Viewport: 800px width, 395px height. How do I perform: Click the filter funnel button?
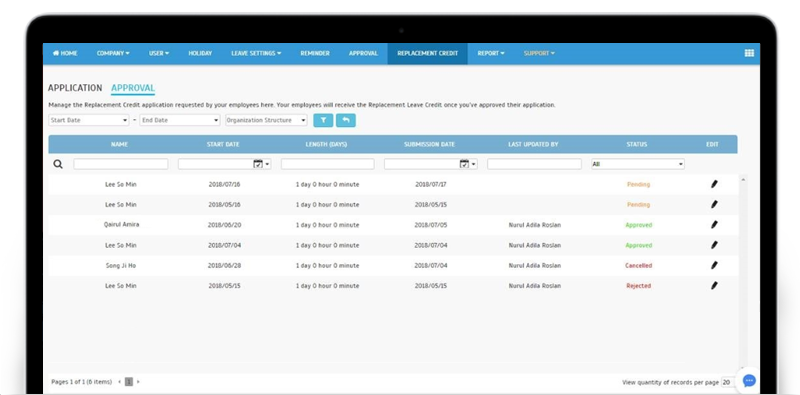[323, 120]
